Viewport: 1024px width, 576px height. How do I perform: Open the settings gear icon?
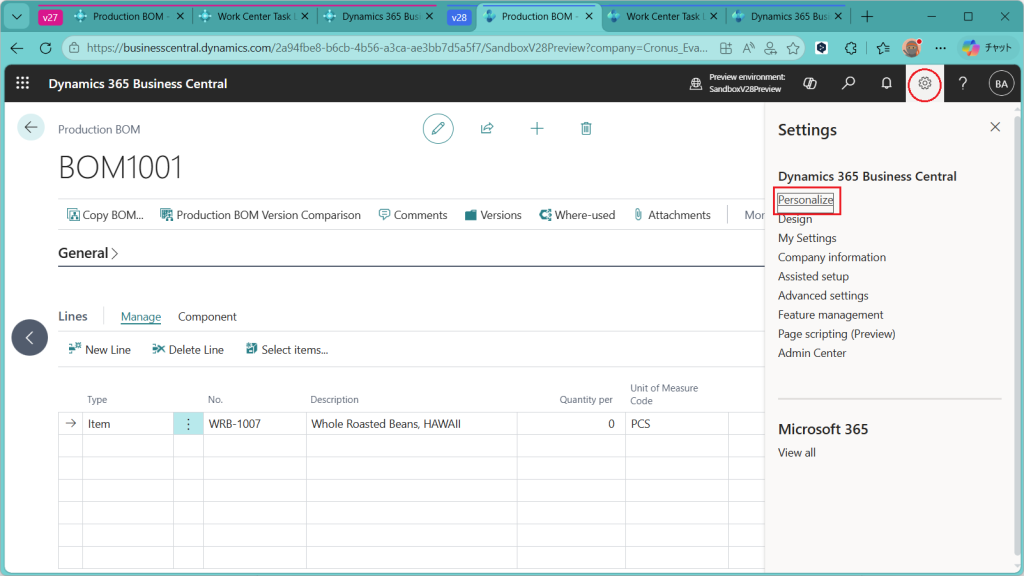point(925,84)
